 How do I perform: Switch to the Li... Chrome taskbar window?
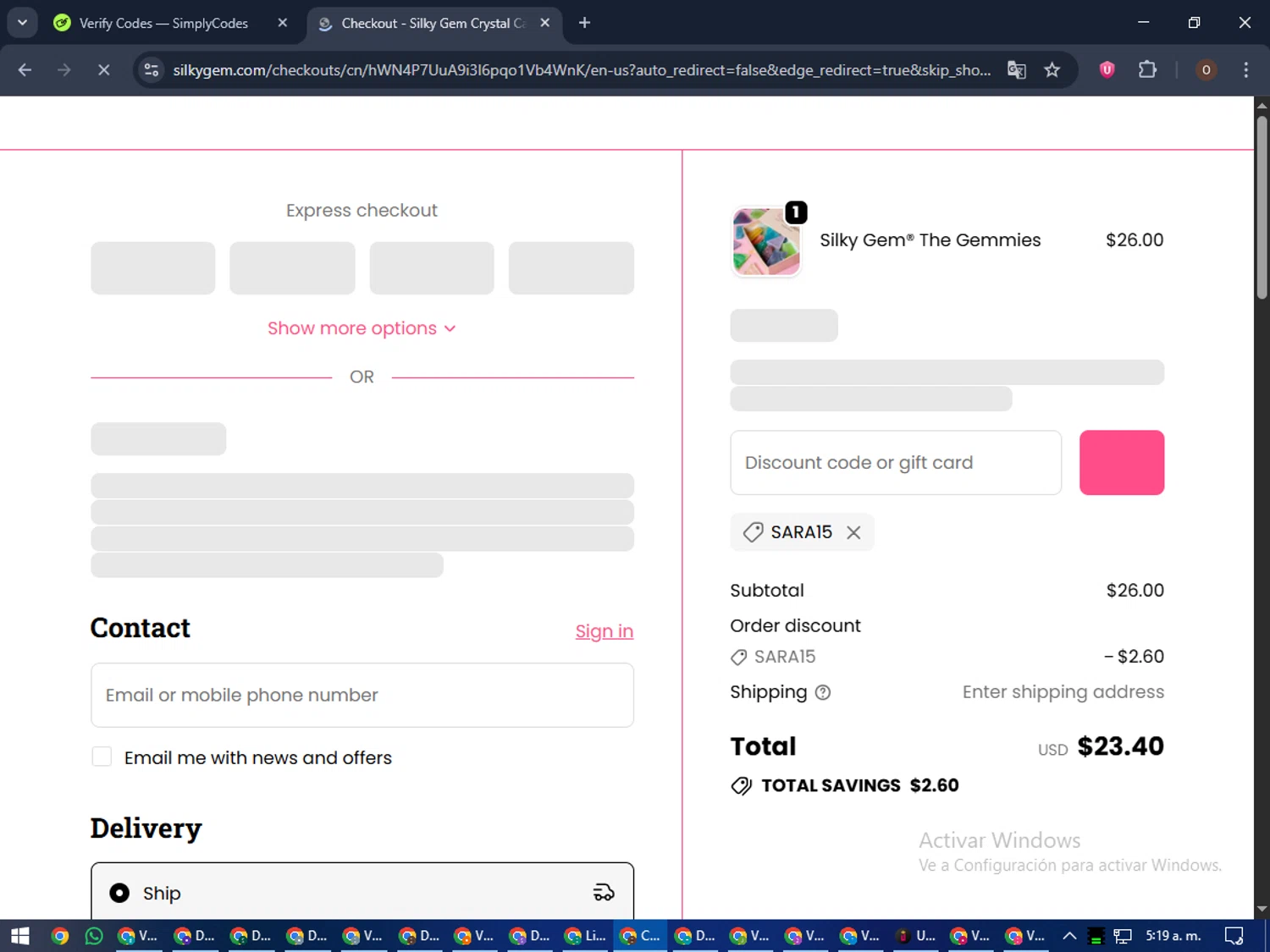(x=585, y=936)
